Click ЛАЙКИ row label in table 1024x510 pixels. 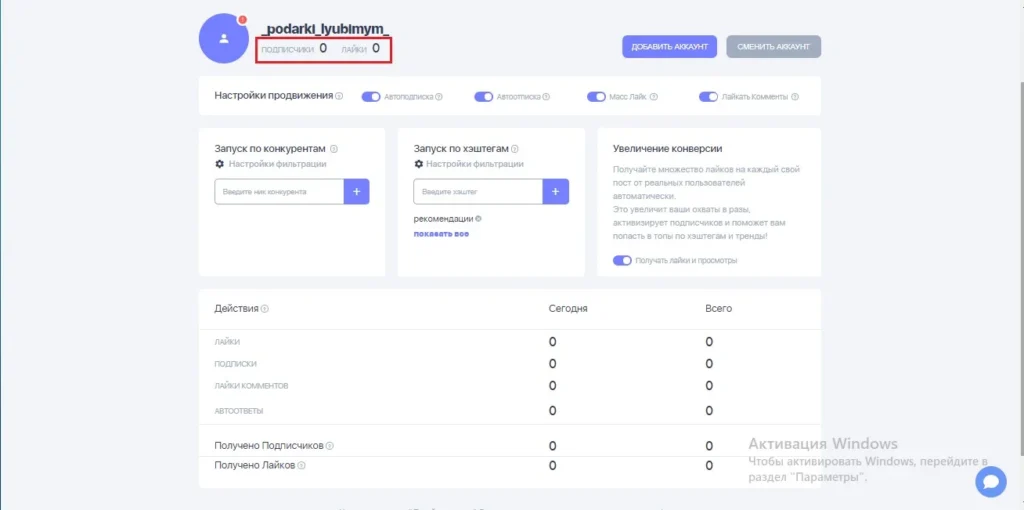227,342
